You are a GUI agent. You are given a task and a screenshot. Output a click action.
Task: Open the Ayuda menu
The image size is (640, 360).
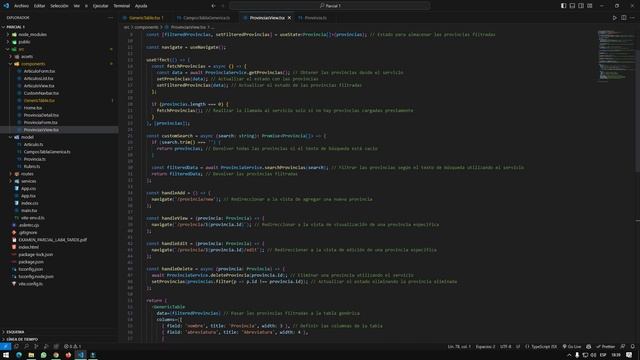pos(141,6)
